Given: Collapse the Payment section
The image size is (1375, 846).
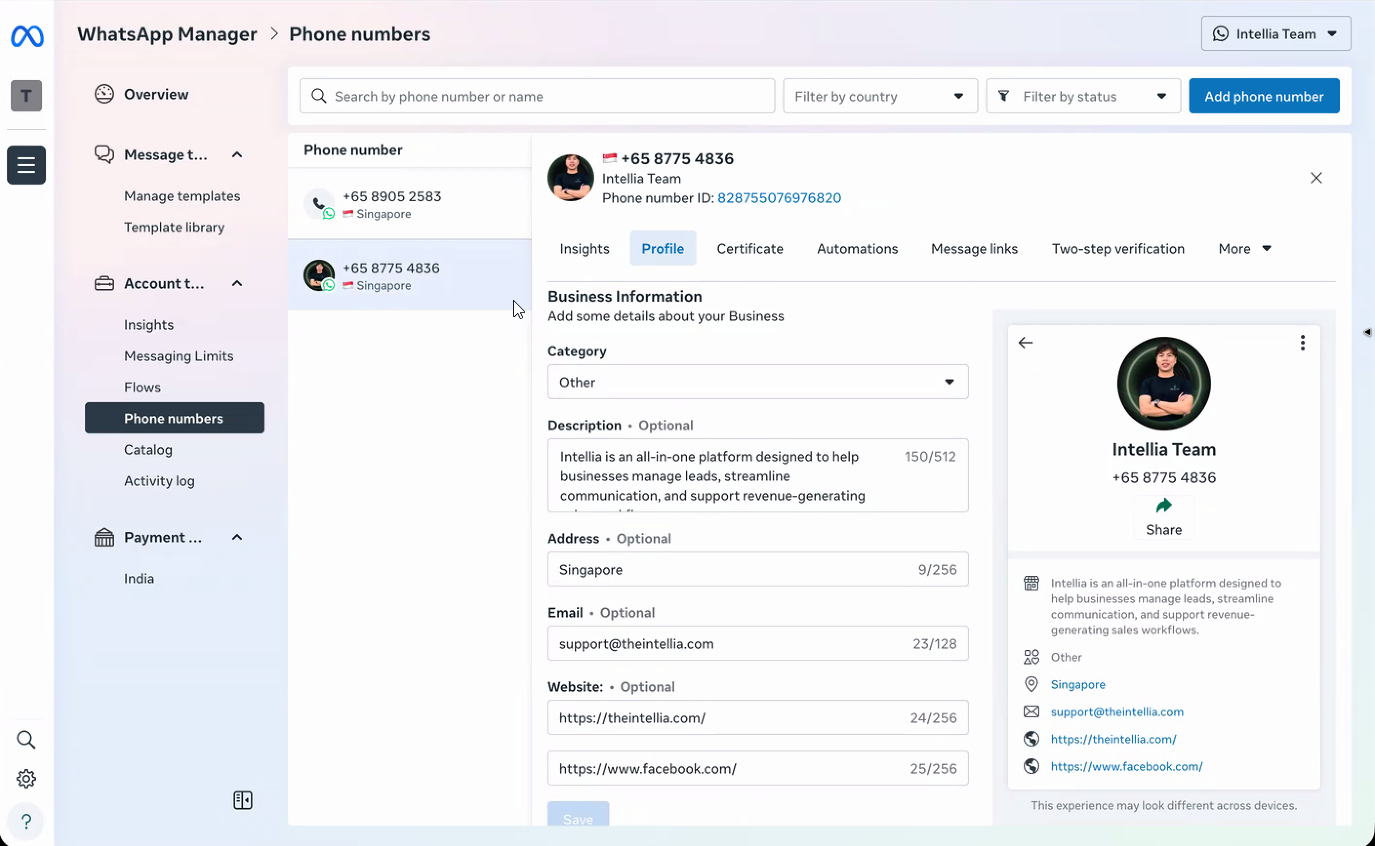Looking at the screenshot, I should [237, 538].
